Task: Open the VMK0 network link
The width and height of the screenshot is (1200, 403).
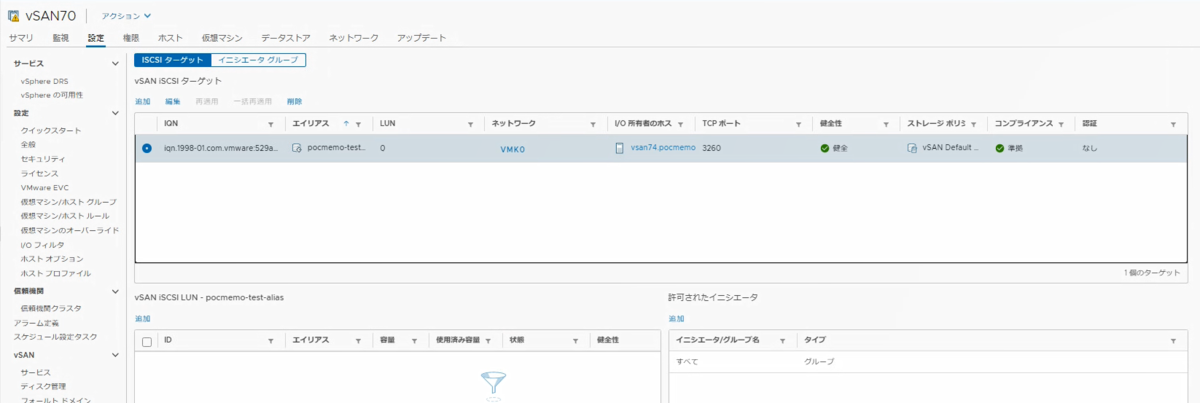Action: pyautogui.click(x=512, y=148)
